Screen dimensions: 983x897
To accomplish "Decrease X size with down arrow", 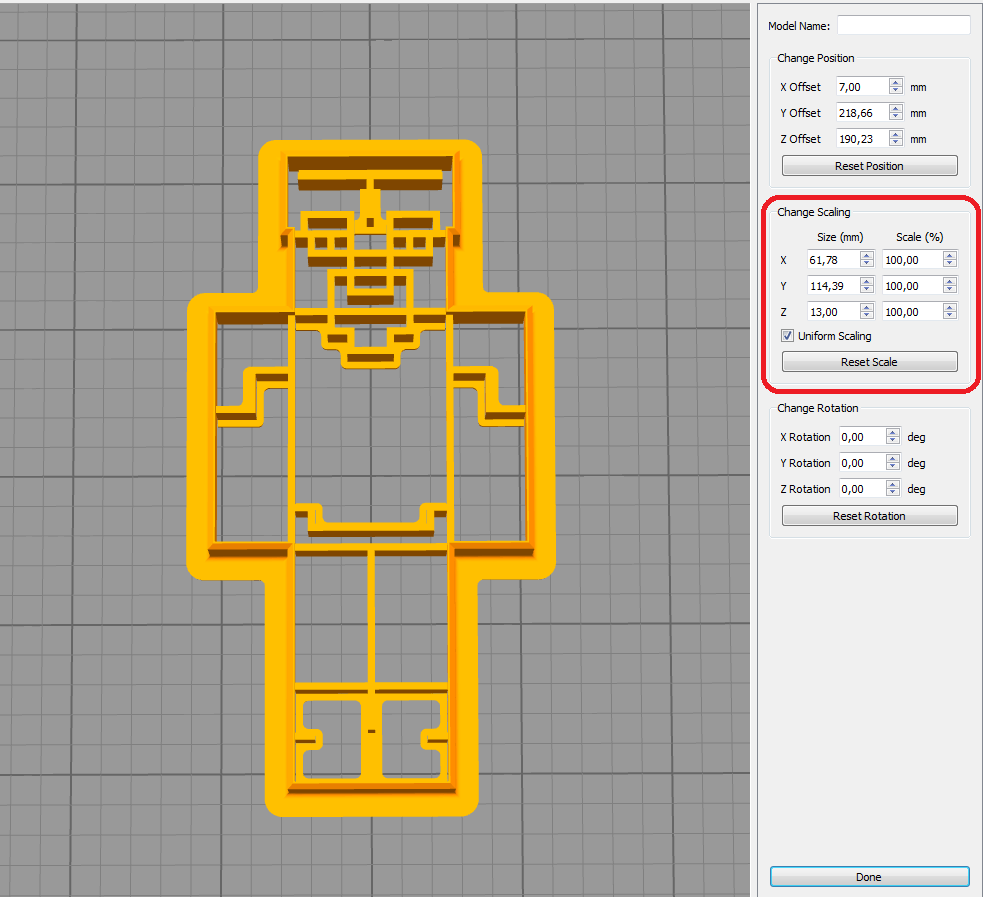I will pos(867,264).
